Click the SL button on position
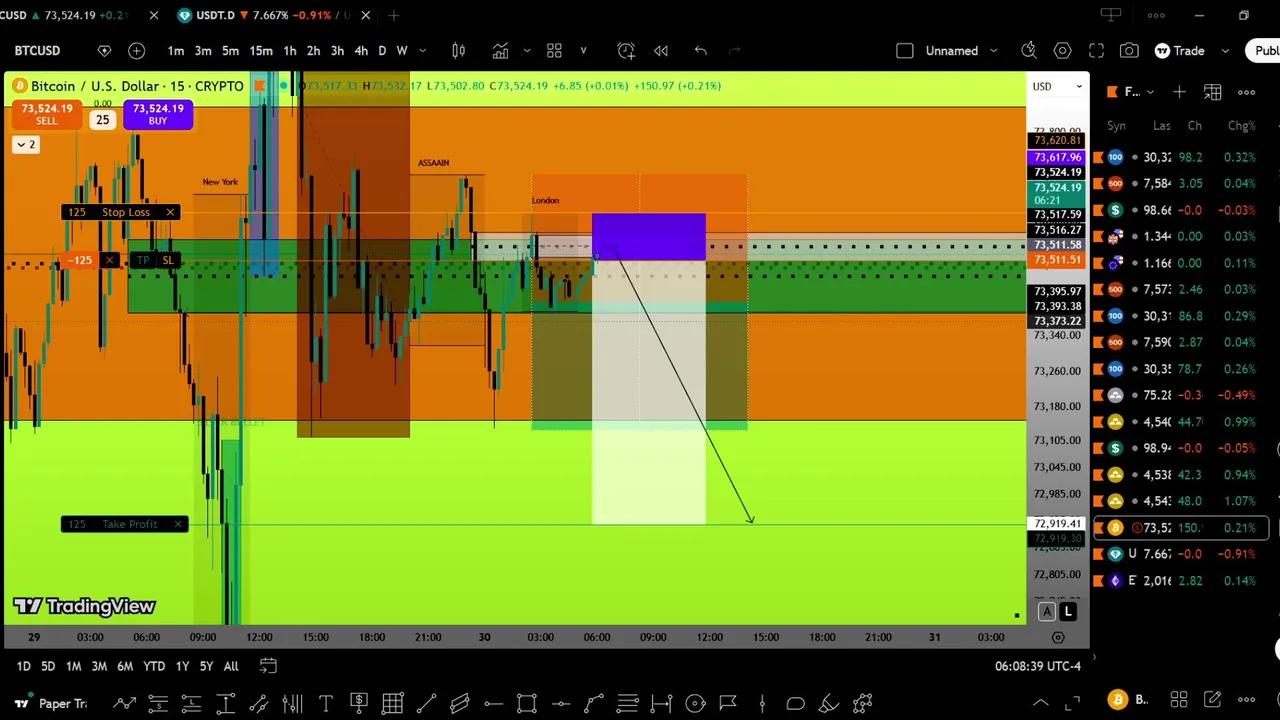 (x=168, y=260)
